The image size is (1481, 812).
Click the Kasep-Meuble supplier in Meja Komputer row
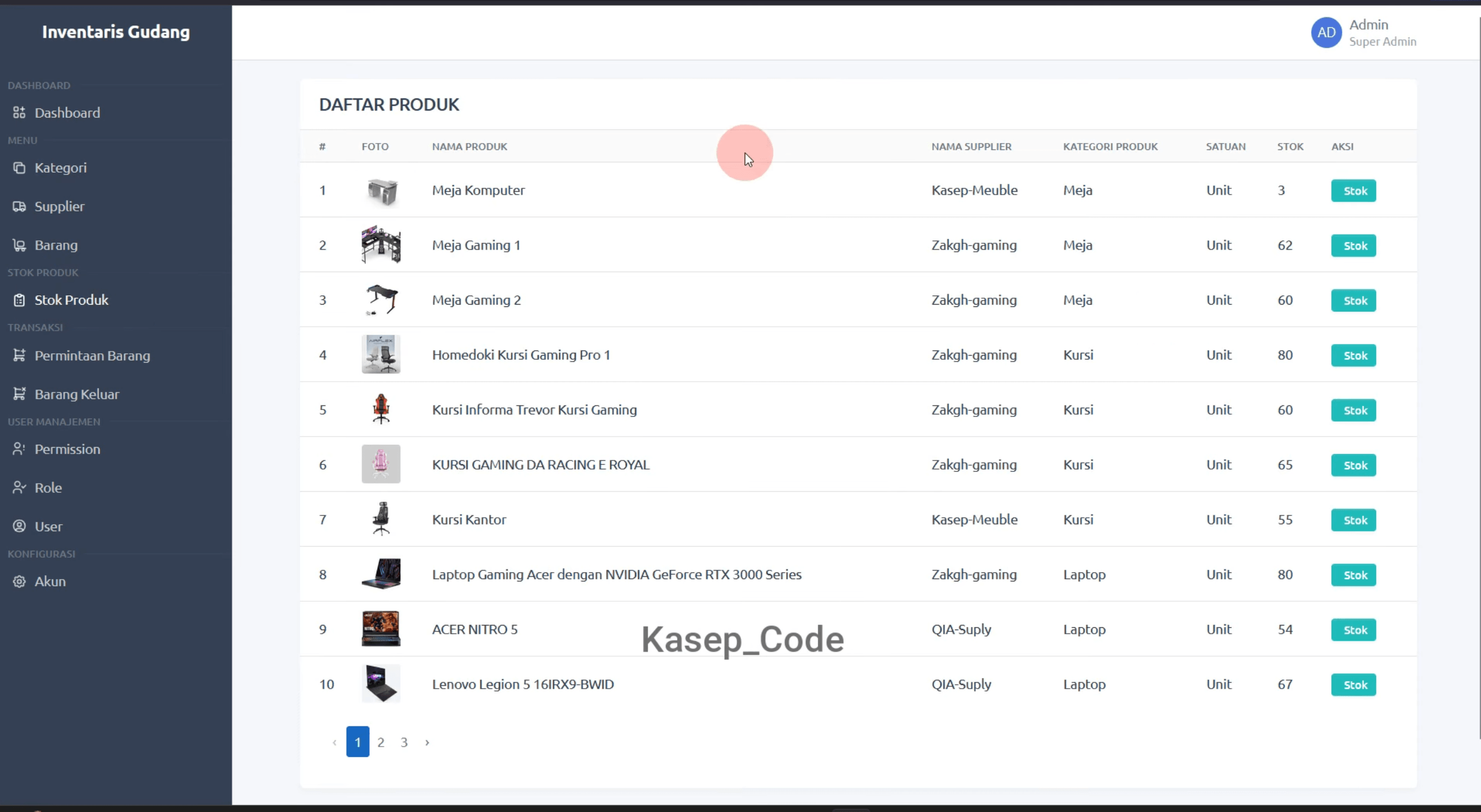(974, 190)
